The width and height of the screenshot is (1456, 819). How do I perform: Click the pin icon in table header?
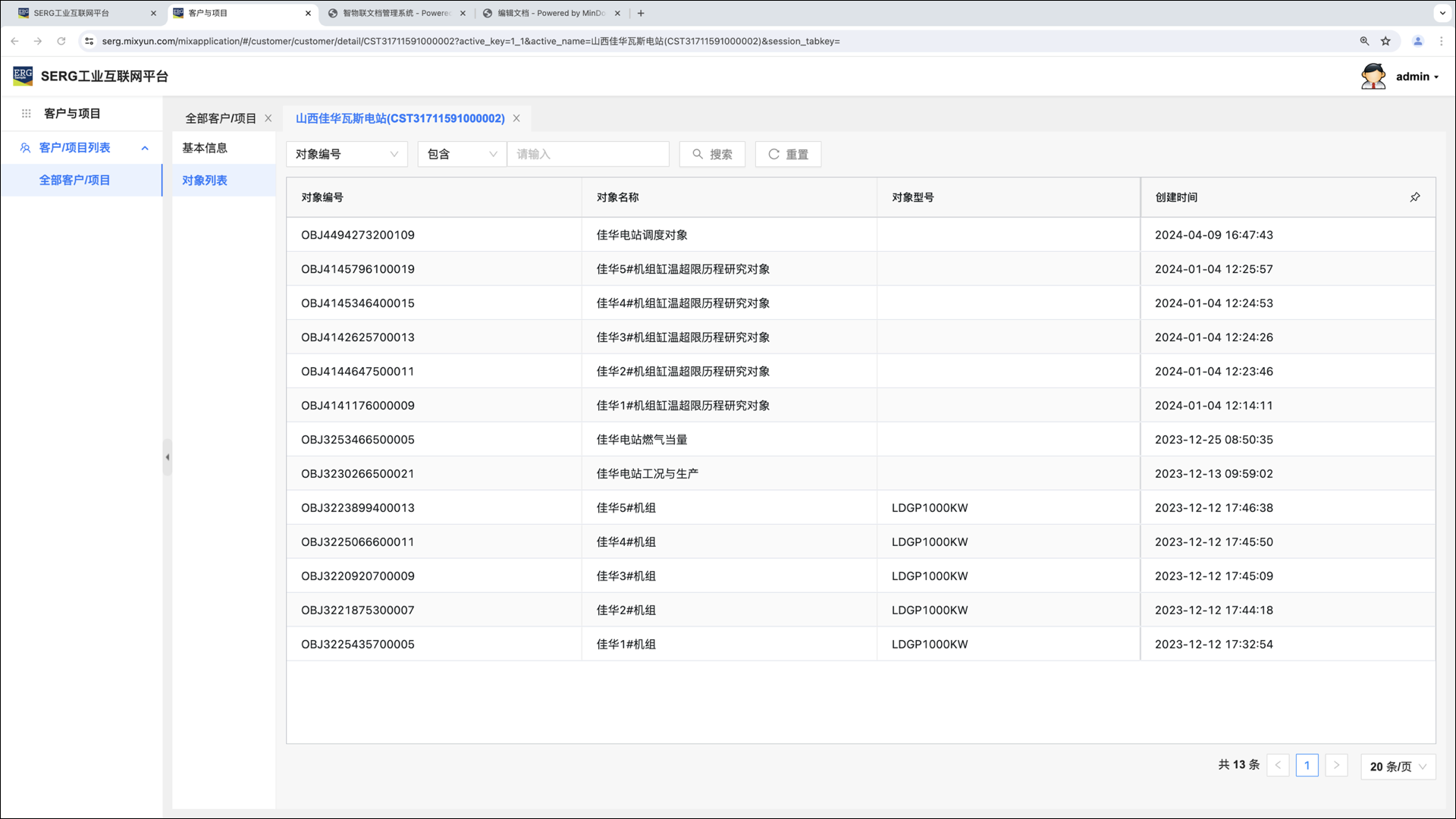(1415, 197)
